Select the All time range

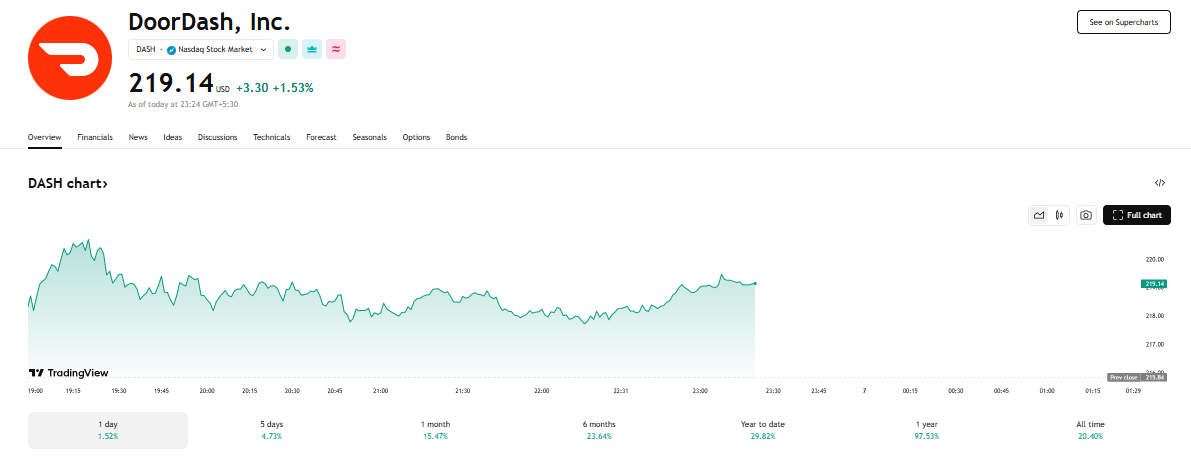point(1091,430)
